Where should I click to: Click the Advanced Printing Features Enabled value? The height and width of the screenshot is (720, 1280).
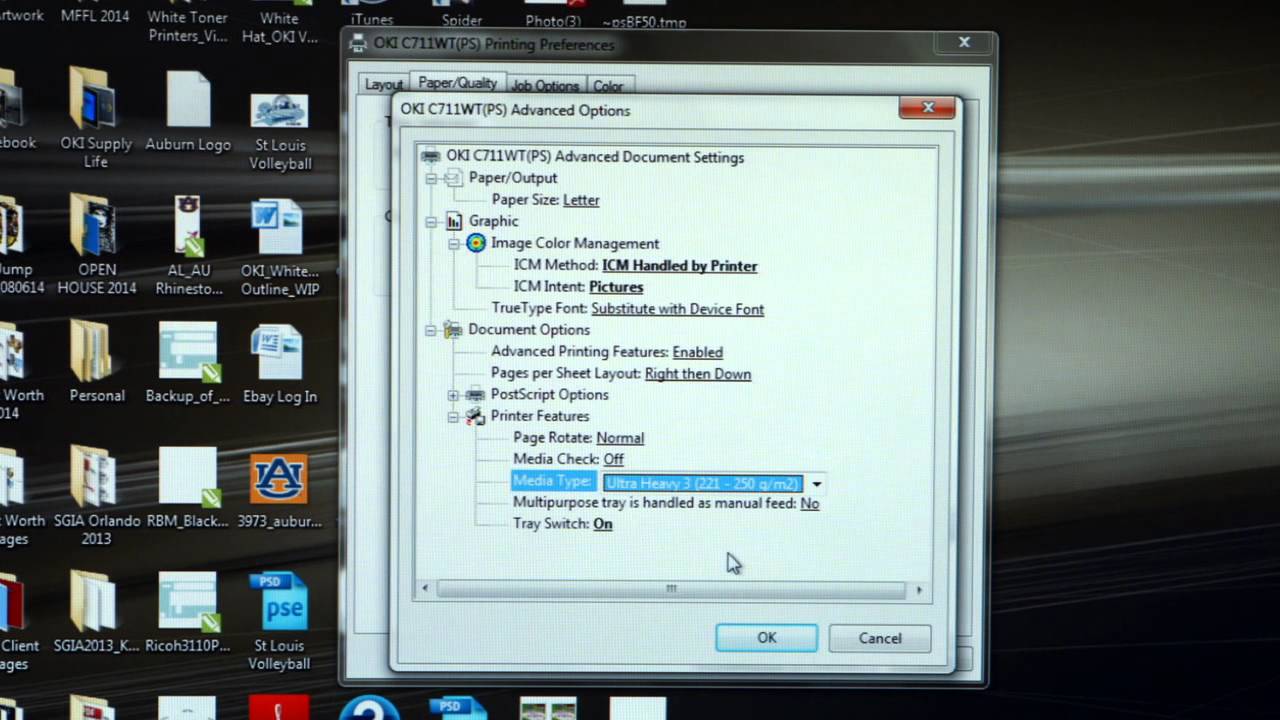pyautogui.click(x=698, y=352)
